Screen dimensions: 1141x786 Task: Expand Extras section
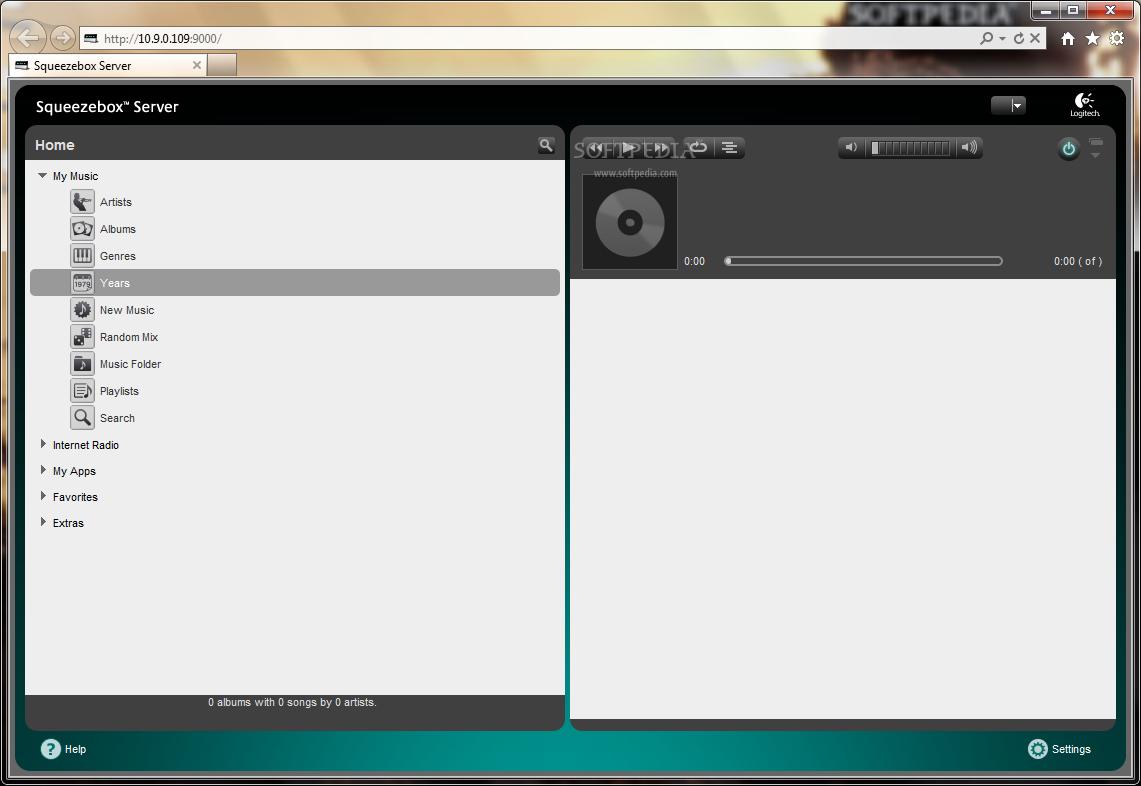tap(43, 523)
